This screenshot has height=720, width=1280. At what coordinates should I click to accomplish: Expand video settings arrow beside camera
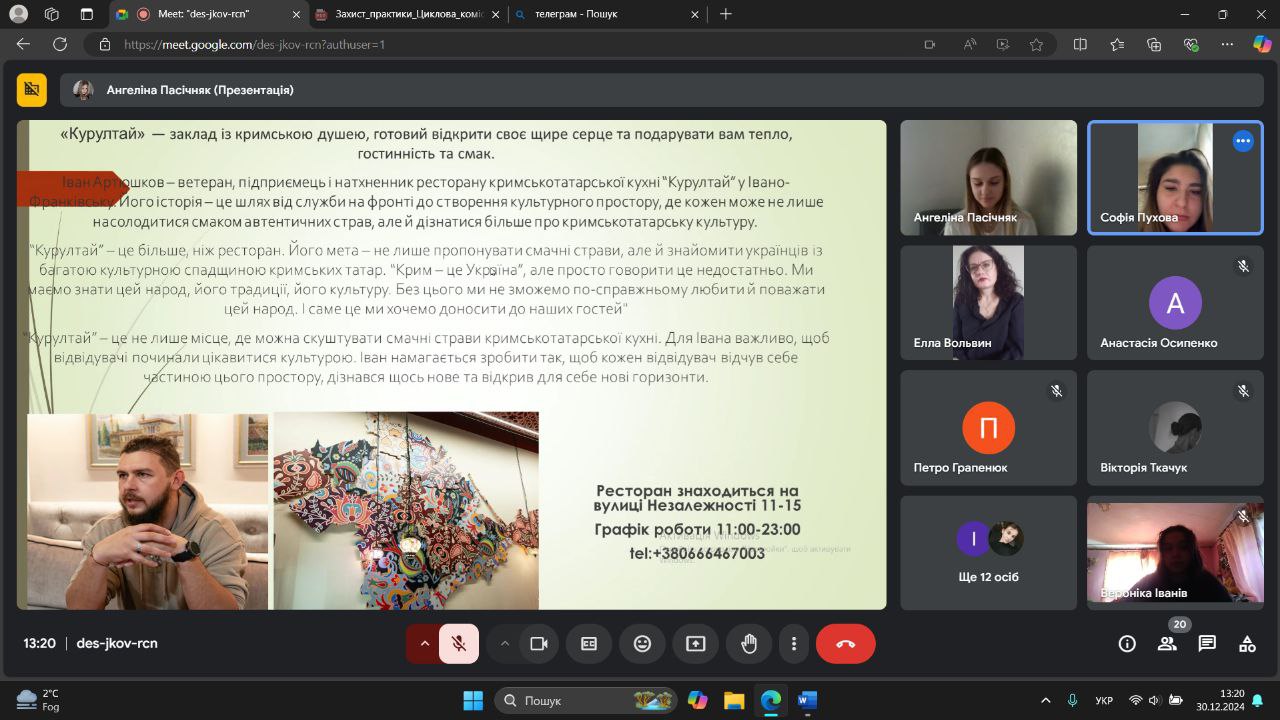(505, 644)
